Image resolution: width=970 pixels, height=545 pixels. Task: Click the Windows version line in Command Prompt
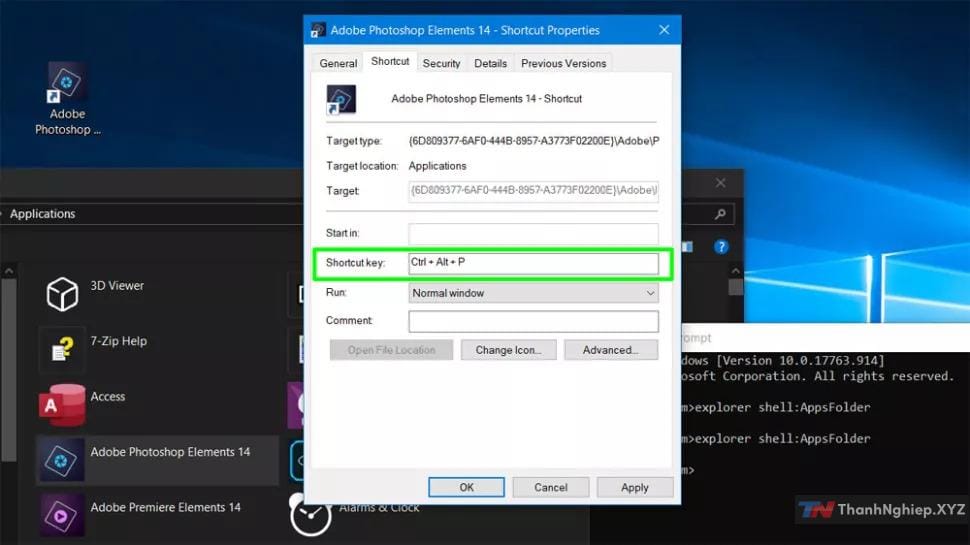[784, 361]
